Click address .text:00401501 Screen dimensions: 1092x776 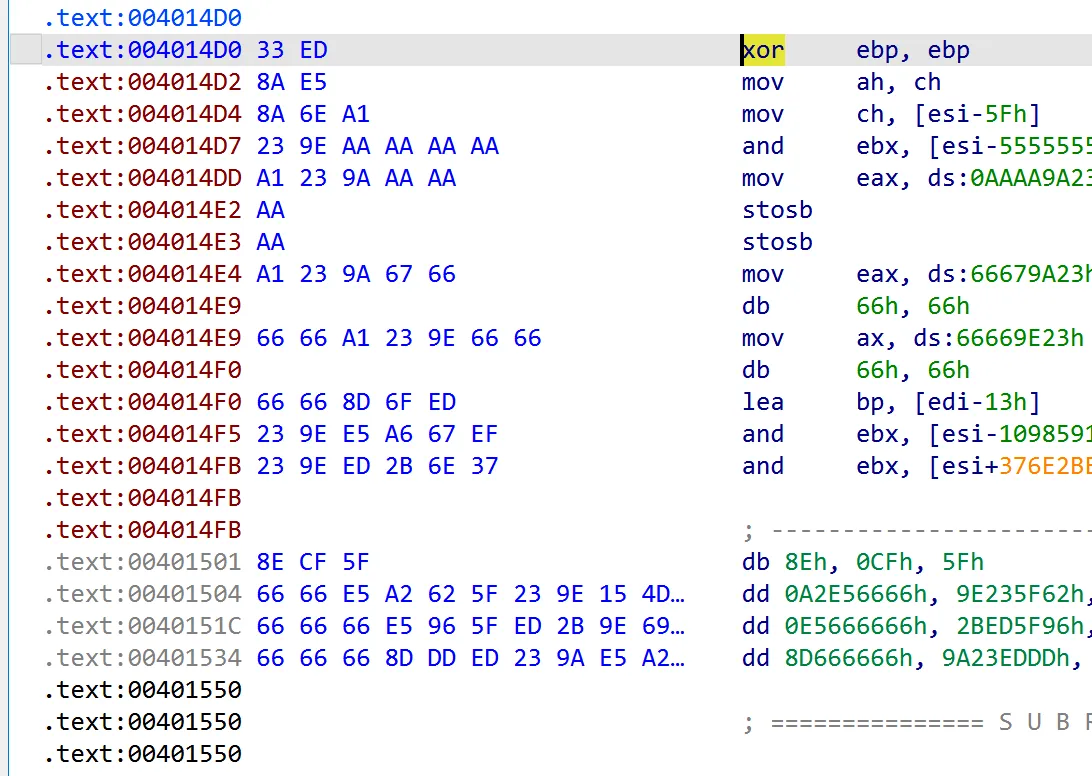[x=143, y=562]
